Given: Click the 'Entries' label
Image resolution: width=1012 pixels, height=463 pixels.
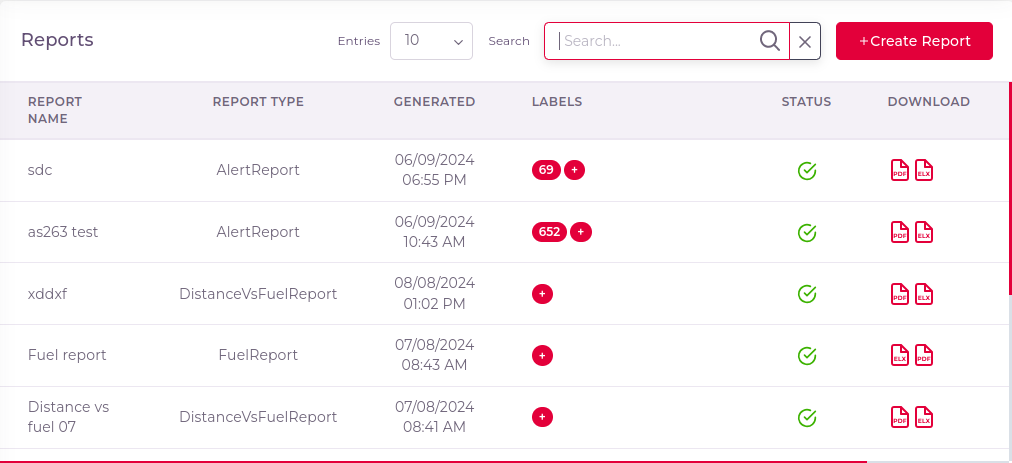Looking at the screenshot, I should pos(359,41).
